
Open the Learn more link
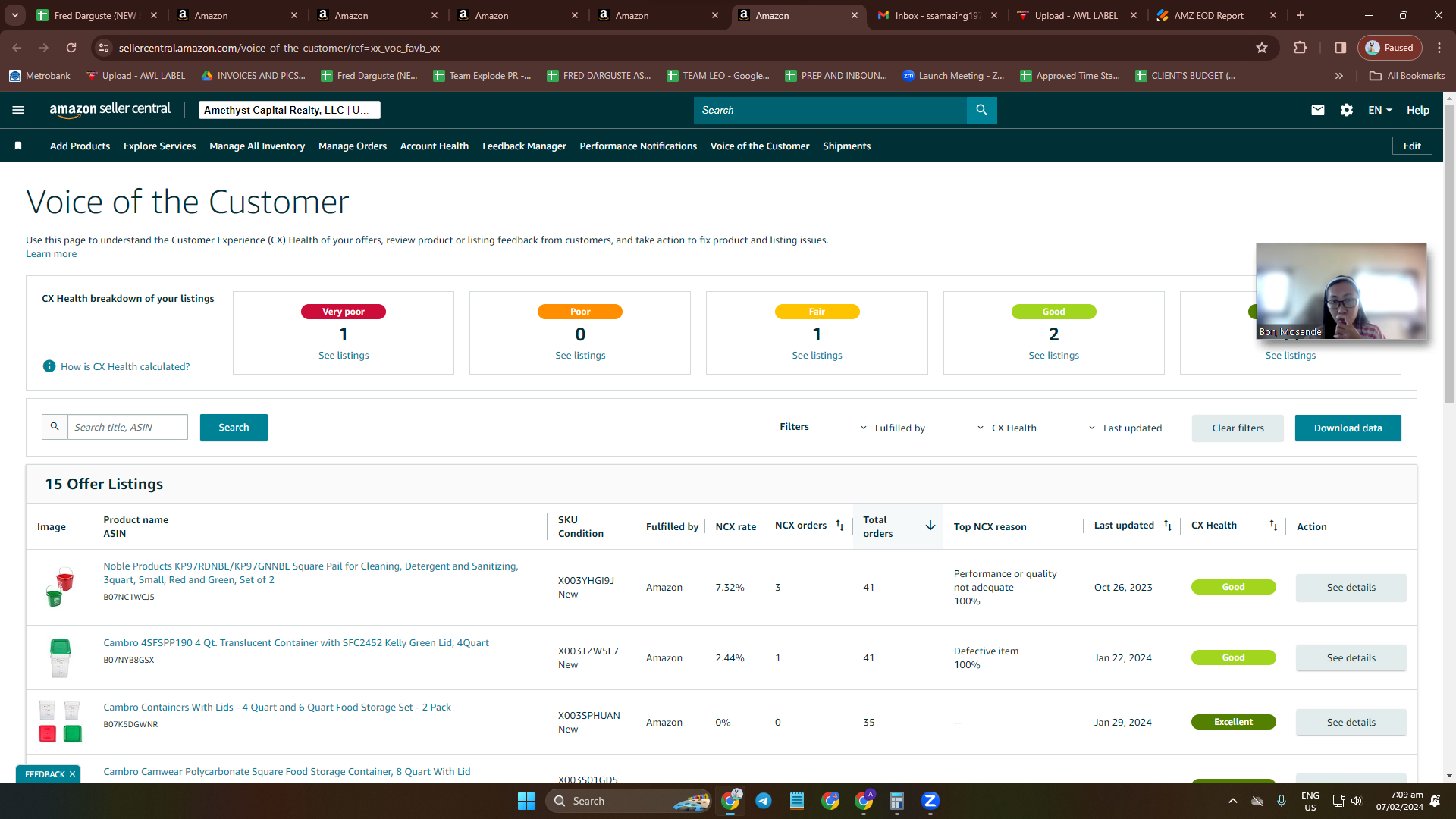click(x=51, y=254)
